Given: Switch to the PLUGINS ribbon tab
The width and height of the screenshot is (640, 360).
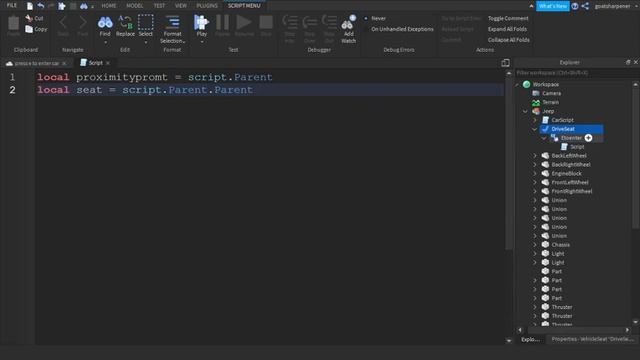Looking at the screenshot, I should click(x=207, y=6).
